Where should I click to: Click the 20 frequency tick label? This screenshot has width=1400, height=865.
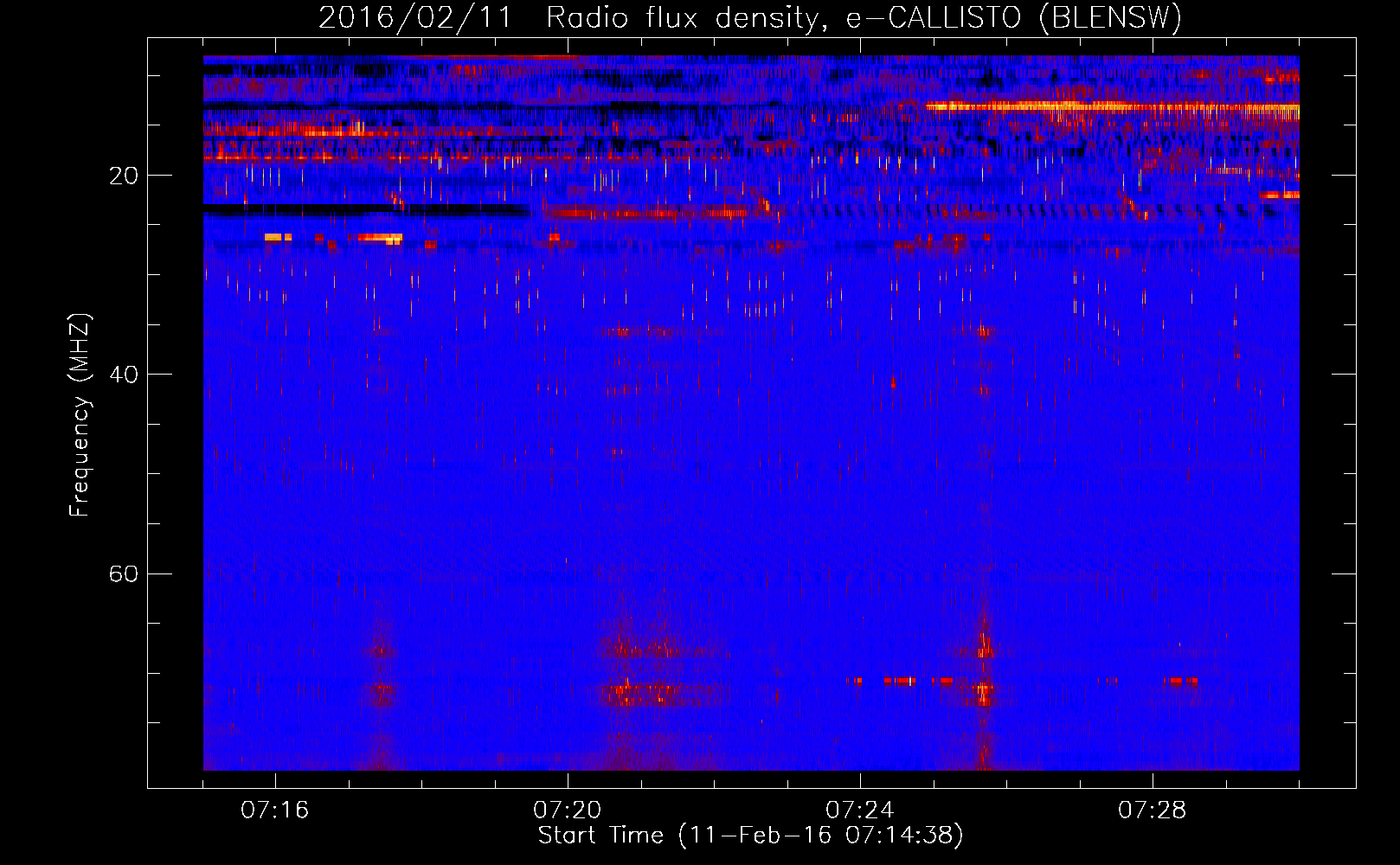click(124, 176)
